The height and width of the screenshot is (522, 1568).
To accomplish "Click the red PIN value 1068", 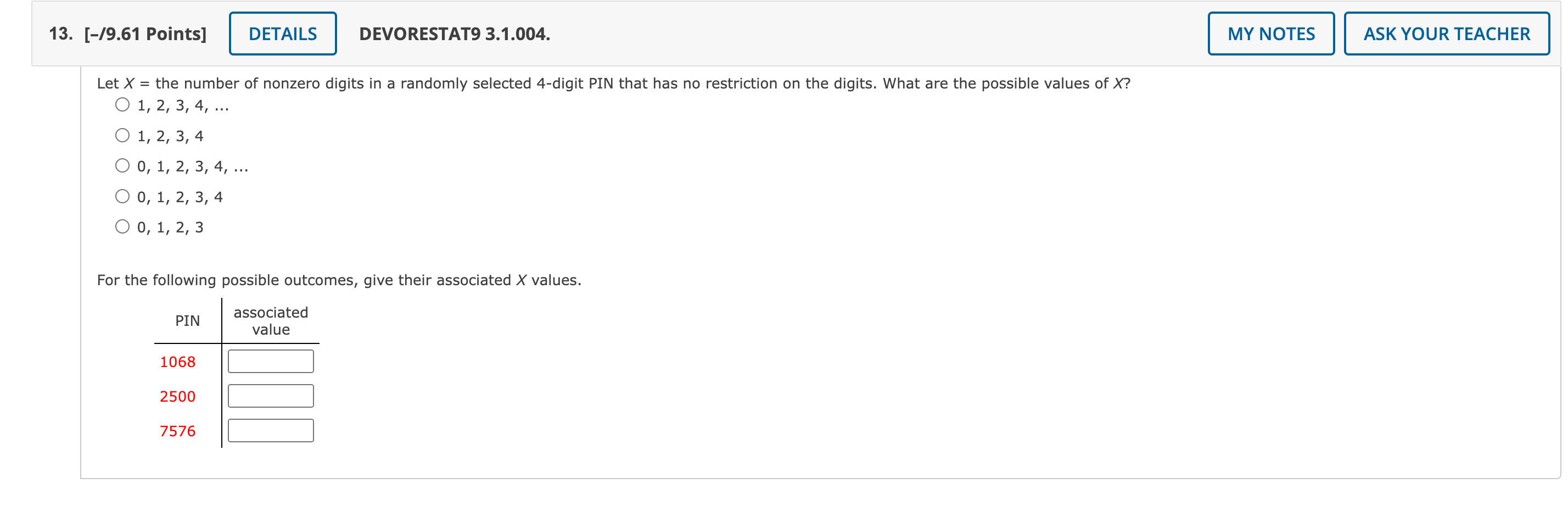I will (178, 362).
